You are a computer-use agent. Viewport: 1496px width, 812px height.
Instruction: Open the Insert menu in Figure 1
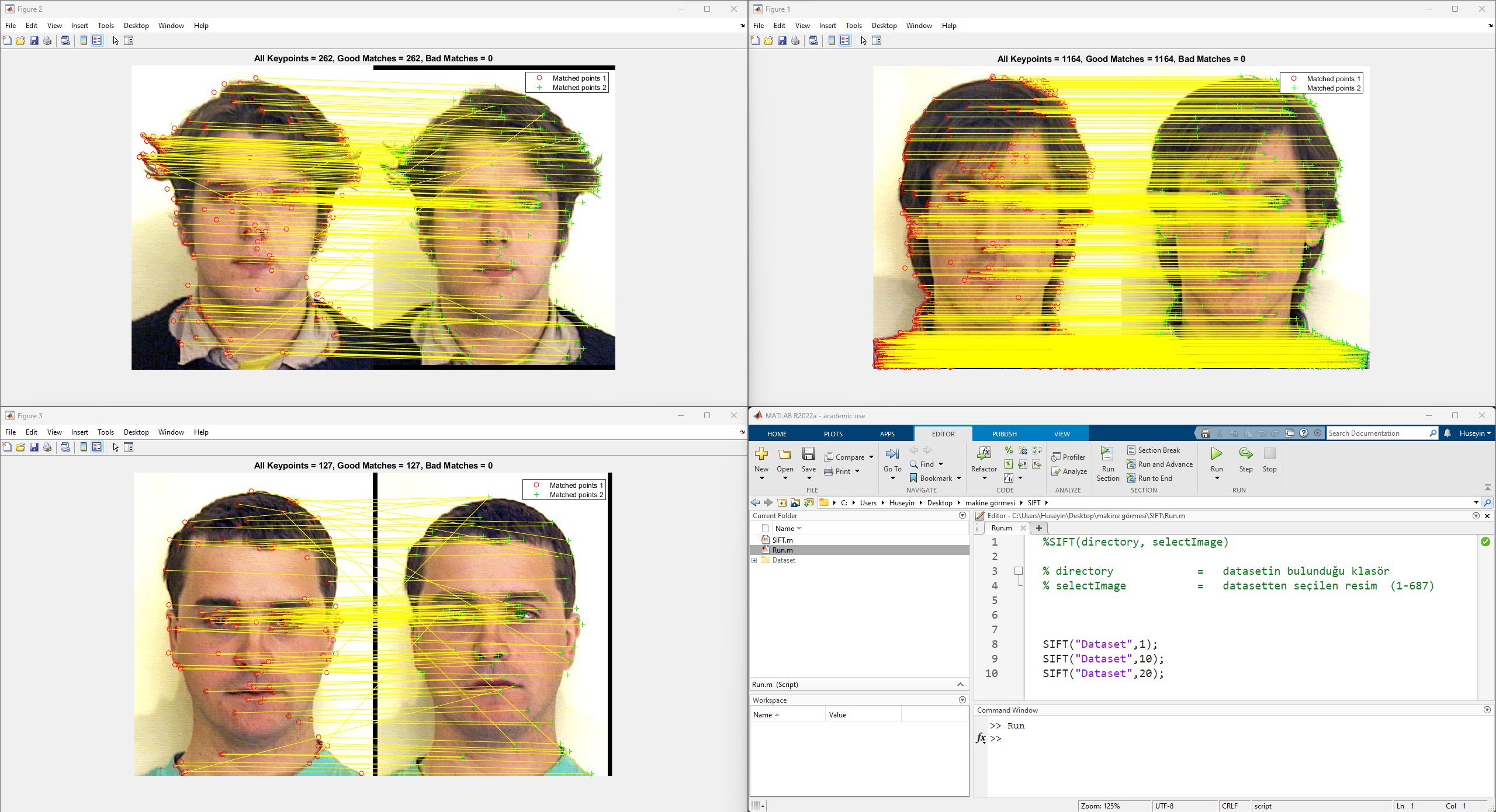coord(827,26)
